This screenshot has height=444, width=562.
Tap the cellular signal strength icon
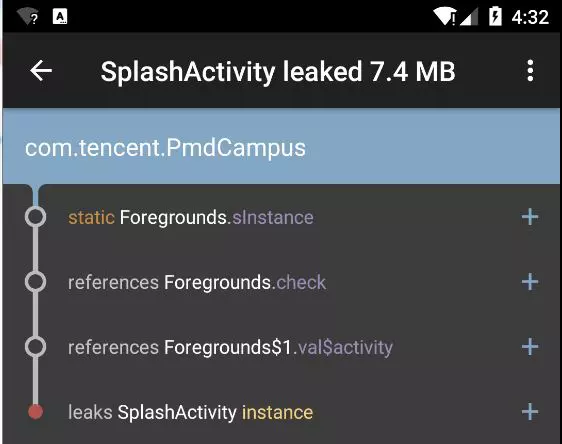pyautogui.click(x=469, y=16)
